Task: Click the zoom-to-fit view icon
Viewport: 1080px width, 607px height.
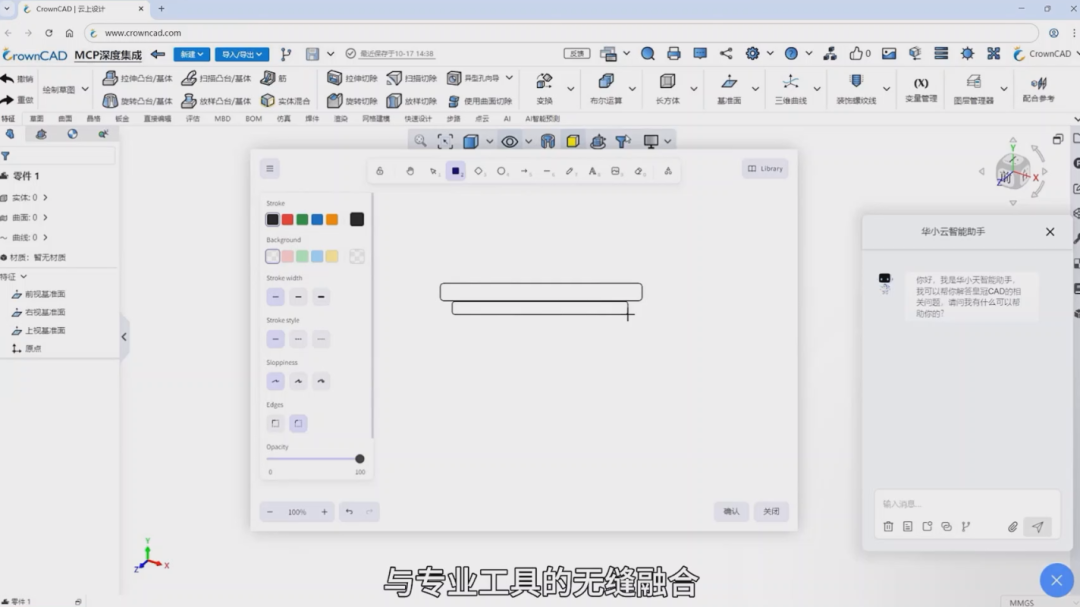Action: (445, 141)
